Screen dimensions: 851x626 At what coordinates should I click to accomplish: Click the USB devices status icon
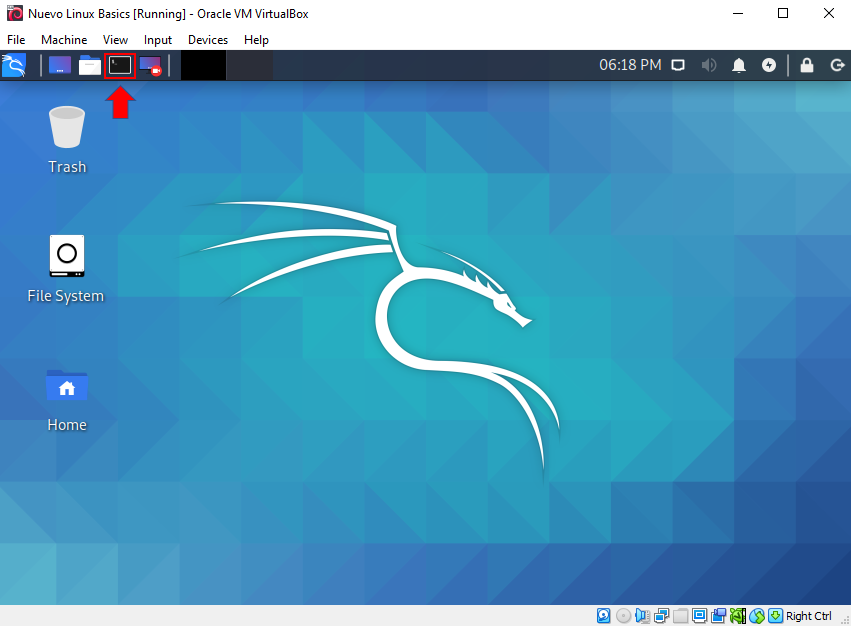point(681,615)
